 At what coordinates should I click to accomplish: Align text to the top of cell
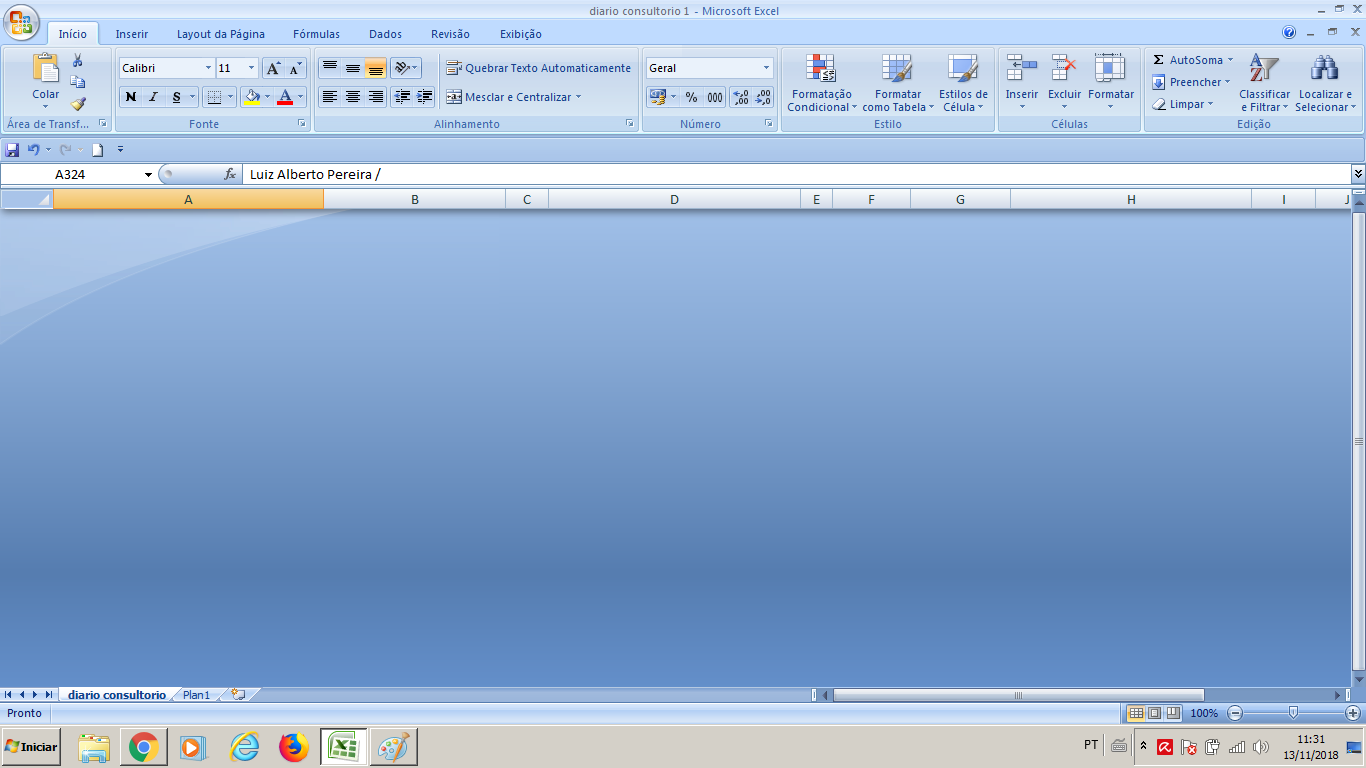330,68
